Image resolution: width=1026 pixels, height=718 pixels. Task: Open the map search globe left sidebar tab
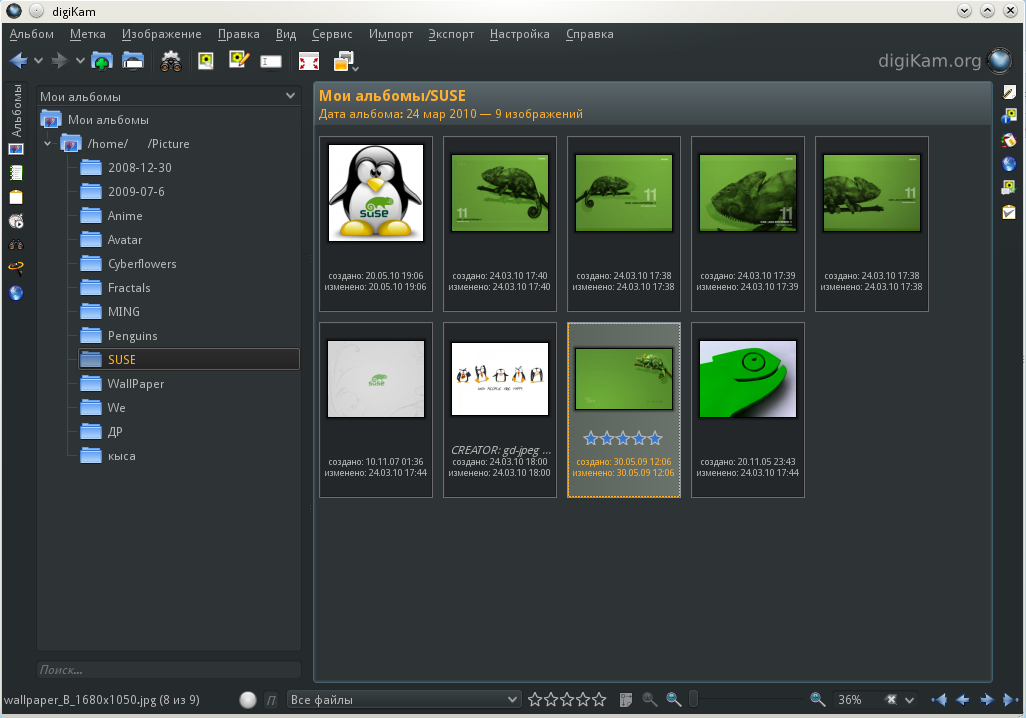(x=16, y=293)
